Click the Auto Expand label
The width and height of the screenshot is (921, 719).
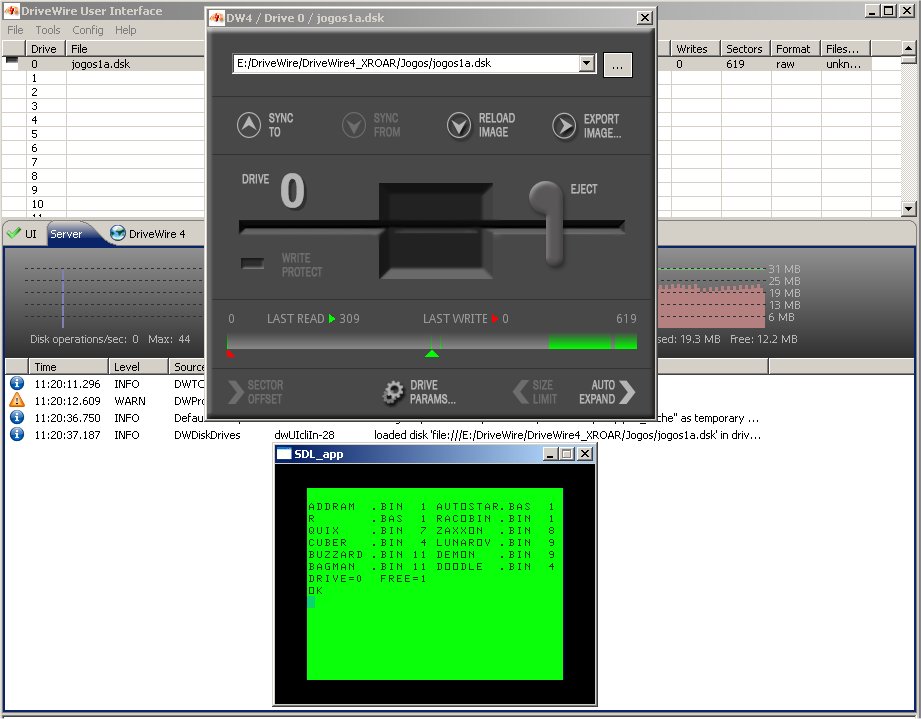tap(597, 392)
